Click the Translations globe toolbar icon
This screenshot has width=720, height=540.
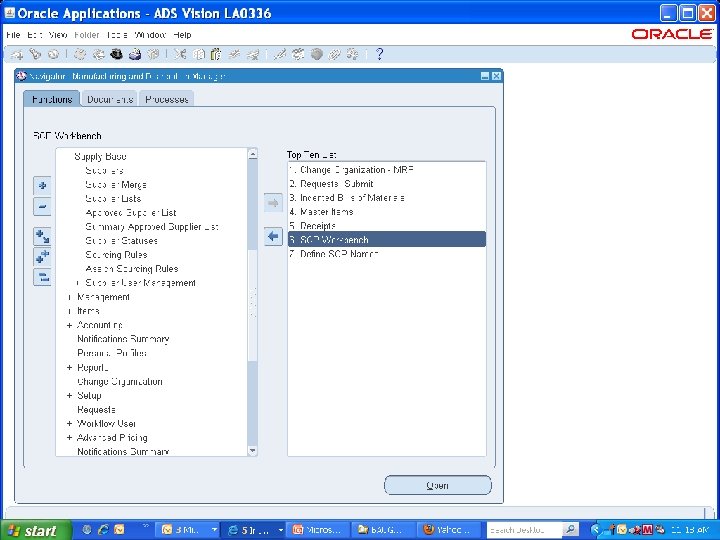click(x=316, y=55)
